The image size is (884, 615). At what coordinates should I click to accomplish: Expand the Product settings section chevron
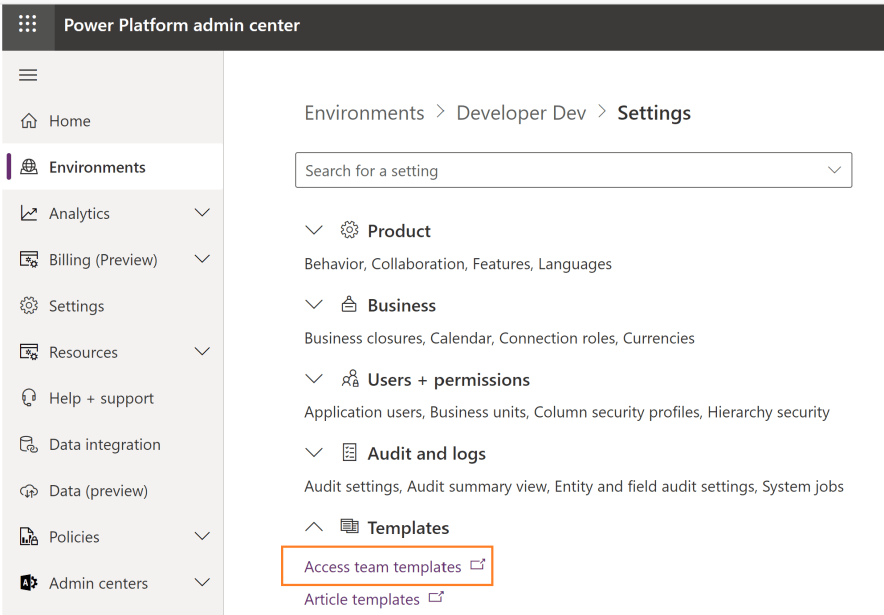click(x=313, y=230)
